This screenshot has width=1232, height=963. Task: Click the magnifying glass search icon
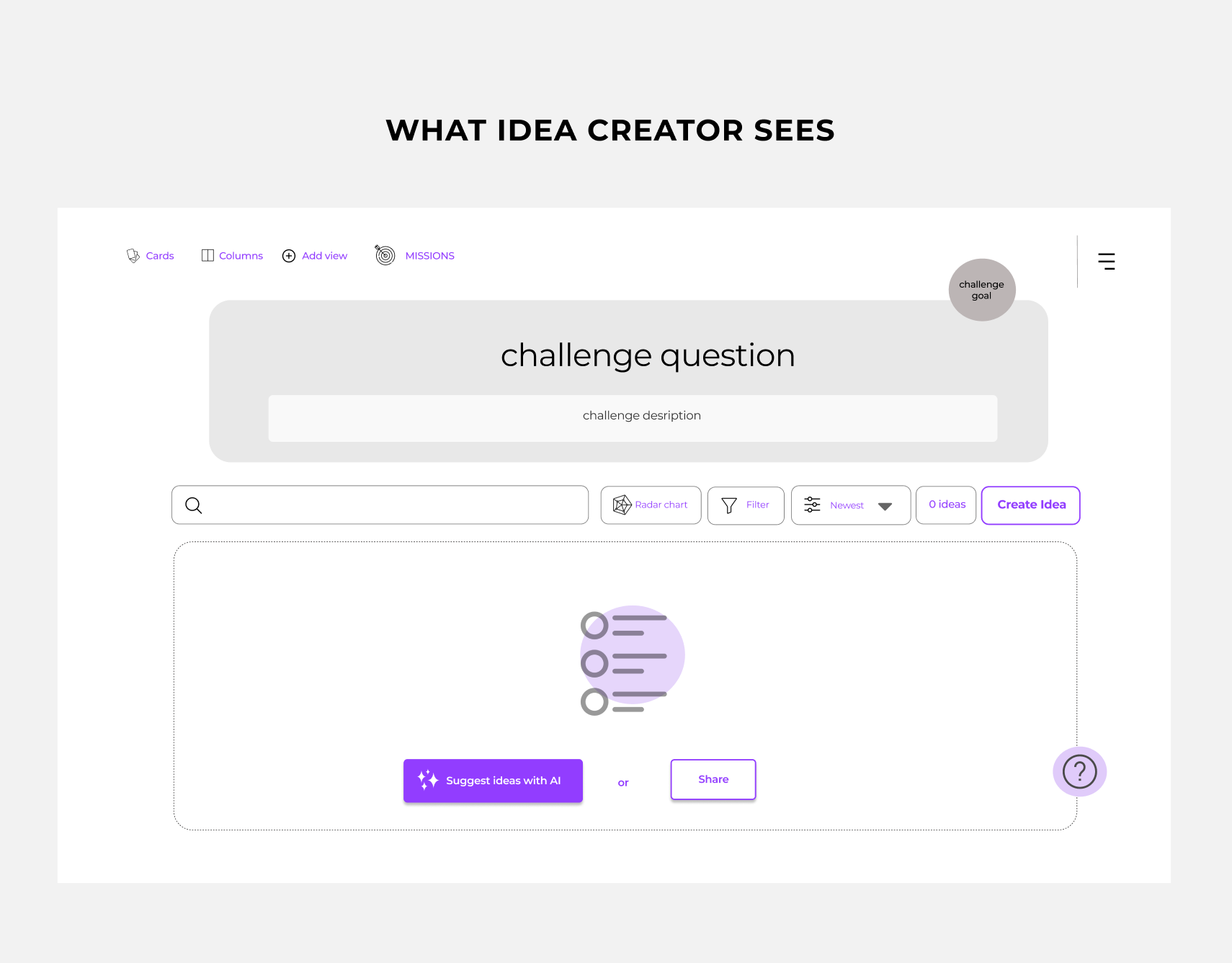194,505
